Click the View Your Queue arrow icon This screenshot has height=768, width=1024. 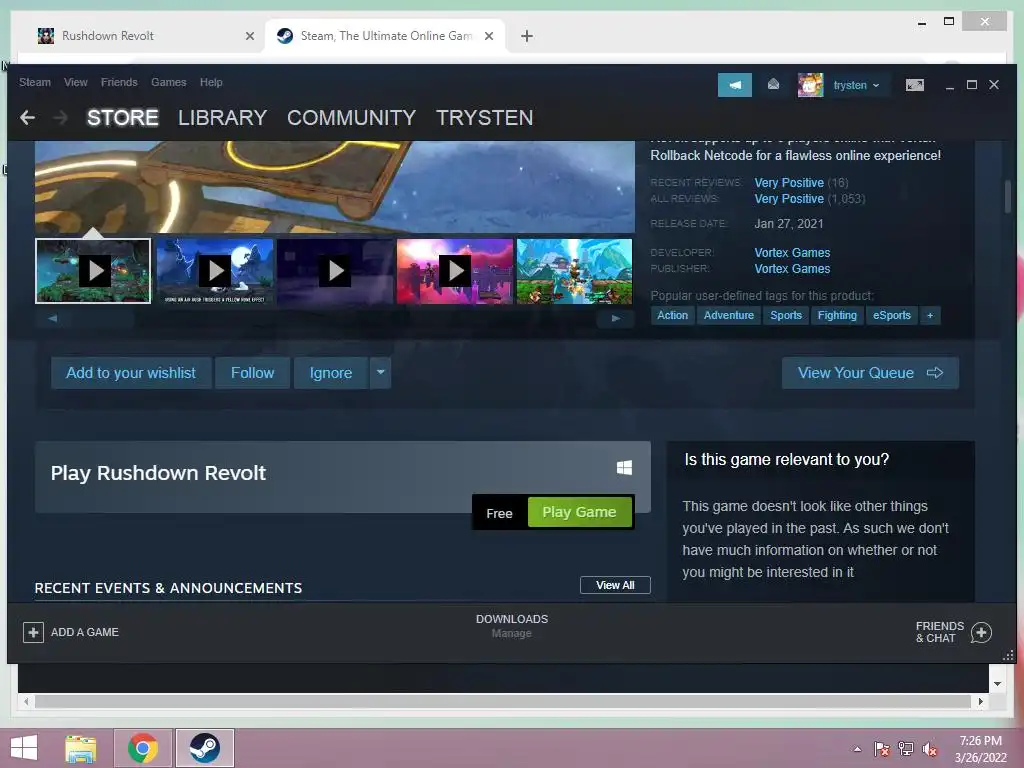coord(935,373)
